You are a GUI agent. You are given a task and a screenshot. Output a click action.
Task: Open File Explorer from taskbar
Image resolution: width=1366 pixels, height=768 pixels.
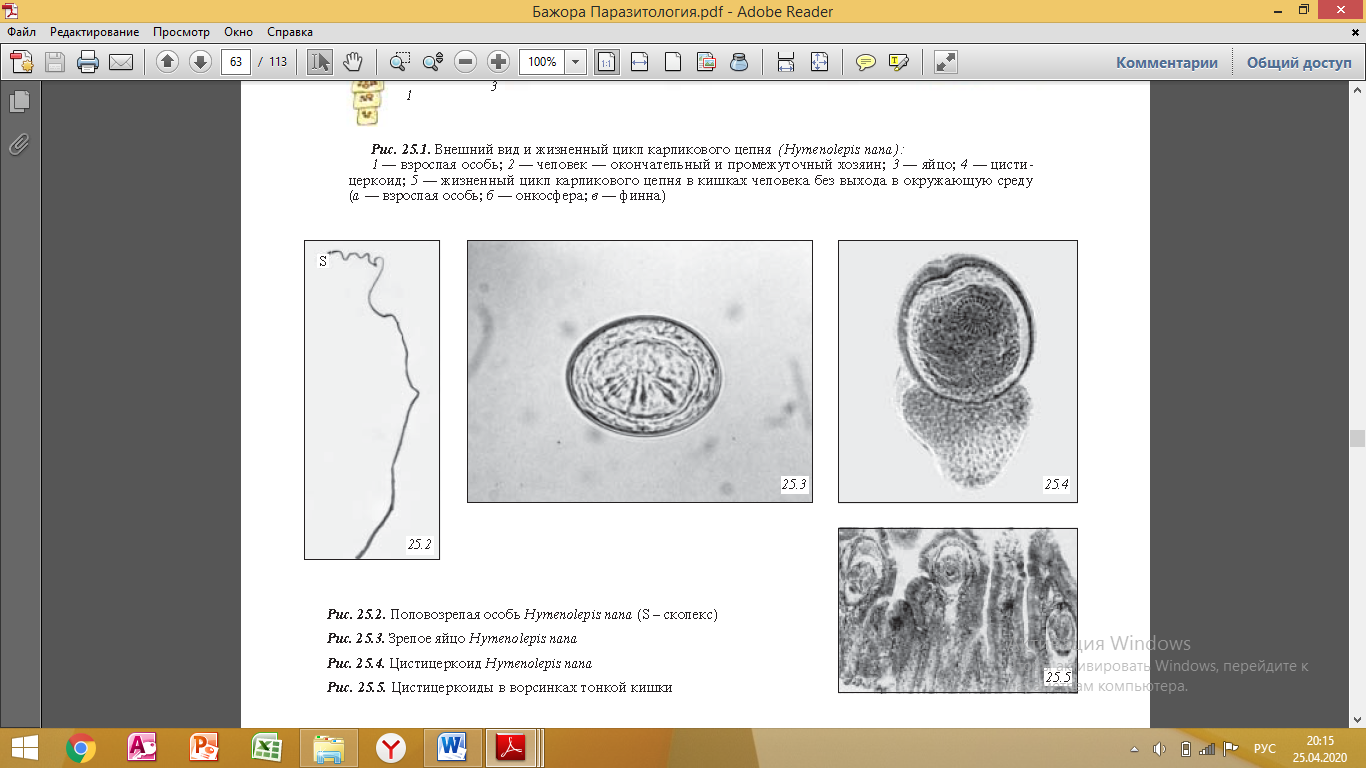[328, 747]
